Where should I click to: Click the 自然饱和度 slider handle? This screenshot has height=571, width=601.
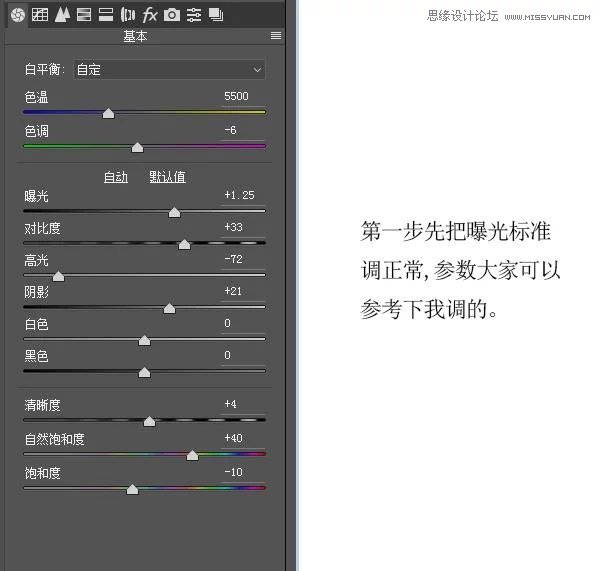coord(192,455)
